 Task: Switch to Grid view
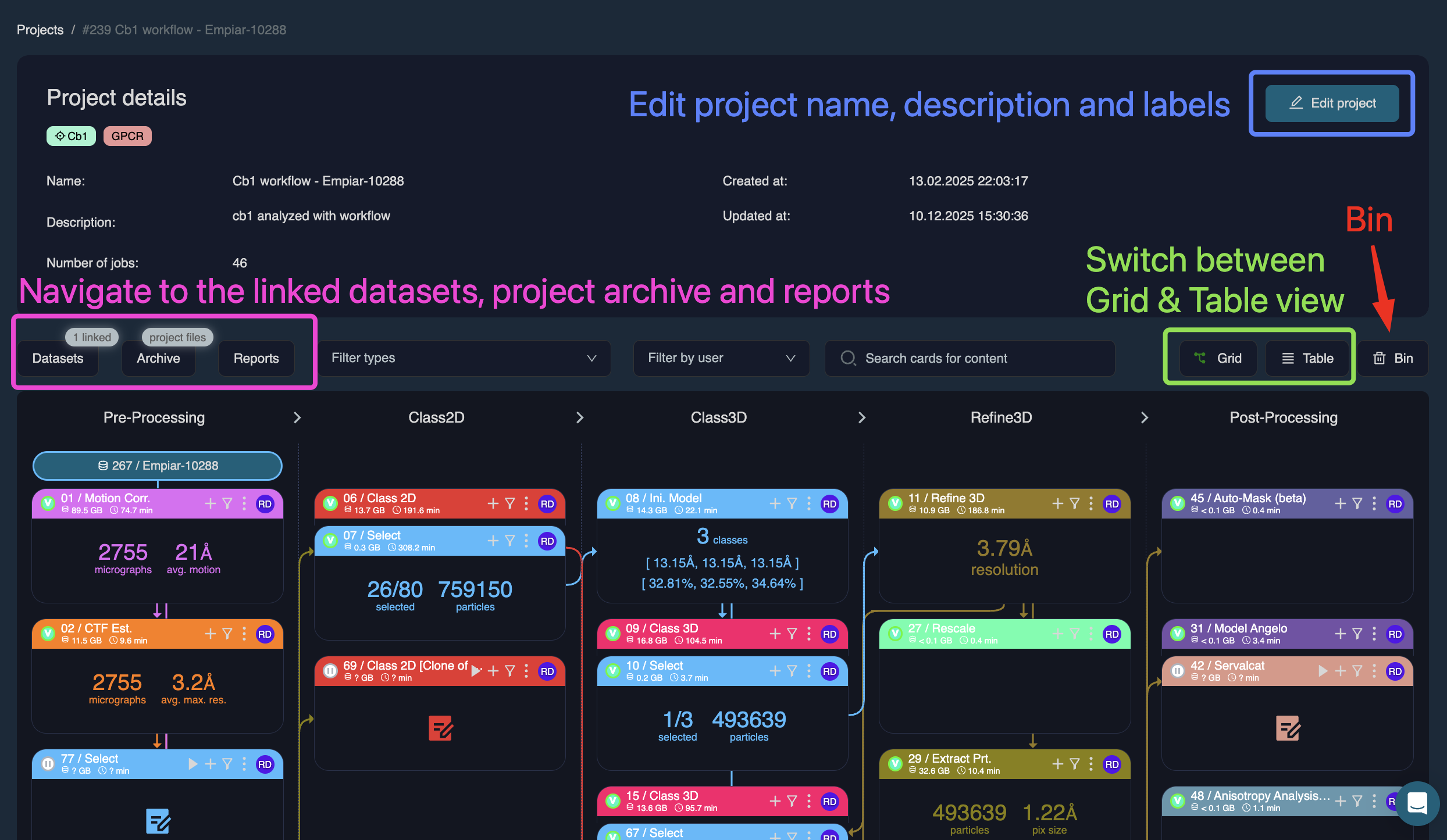click(x=1218, y=358)
